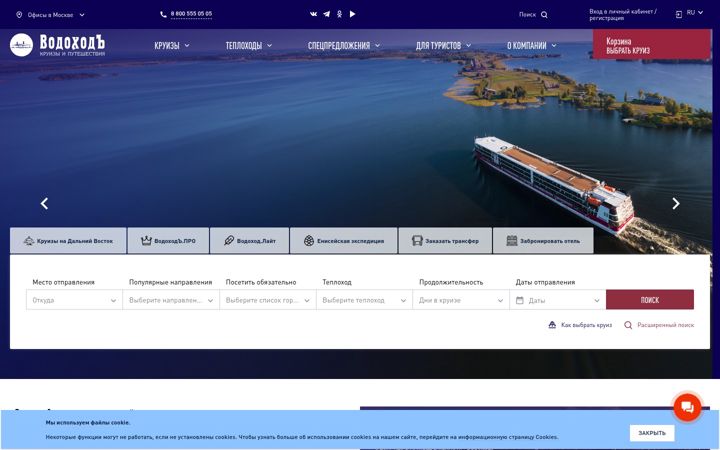The height and width of the screenshot is (450, 720).
Task: Click the location pin icon near Офисы в Москве
Action: [x=19, y=15]
